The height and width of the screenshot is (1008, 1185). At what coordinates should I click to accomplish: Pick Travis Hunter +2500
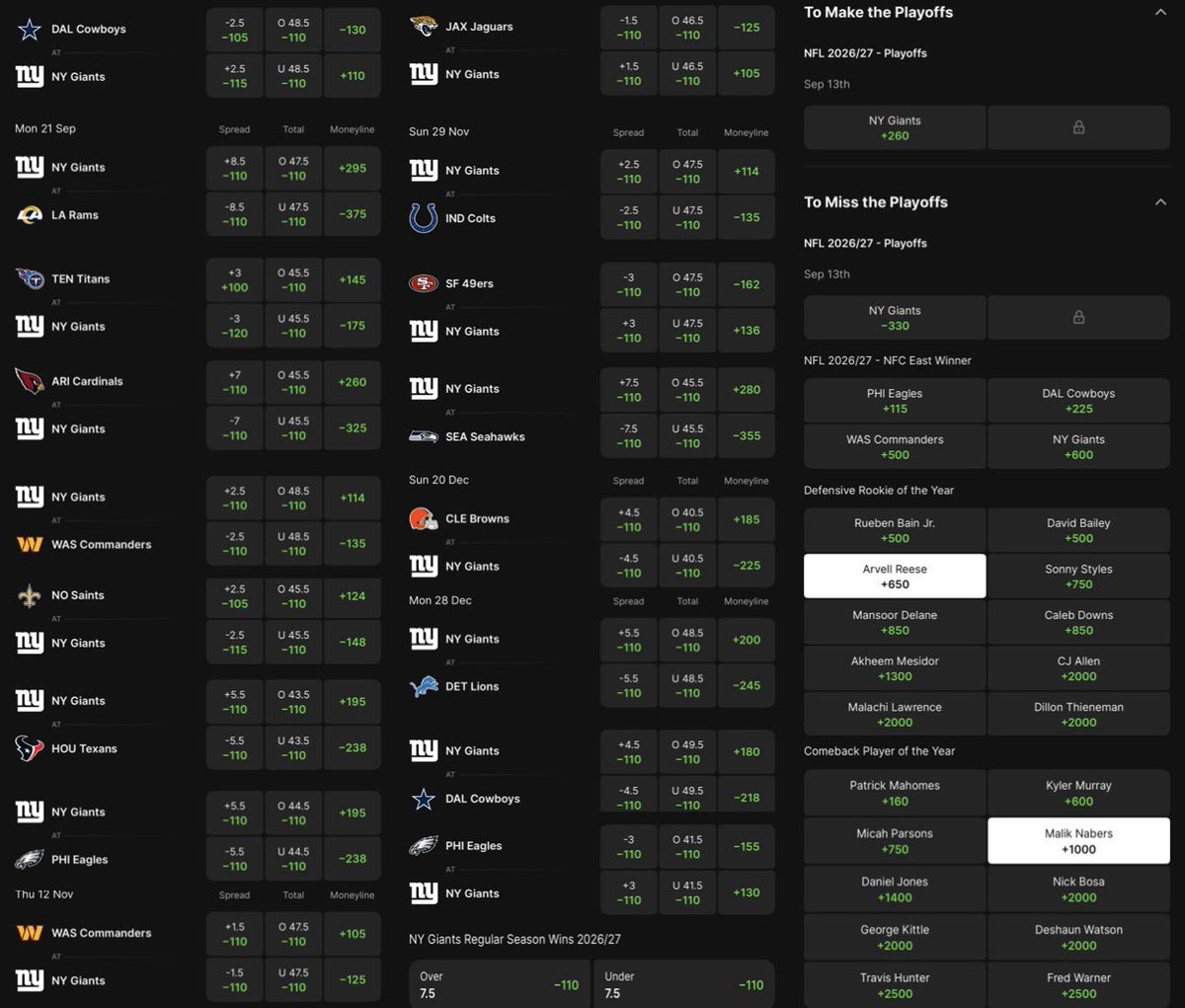point(895,985)
